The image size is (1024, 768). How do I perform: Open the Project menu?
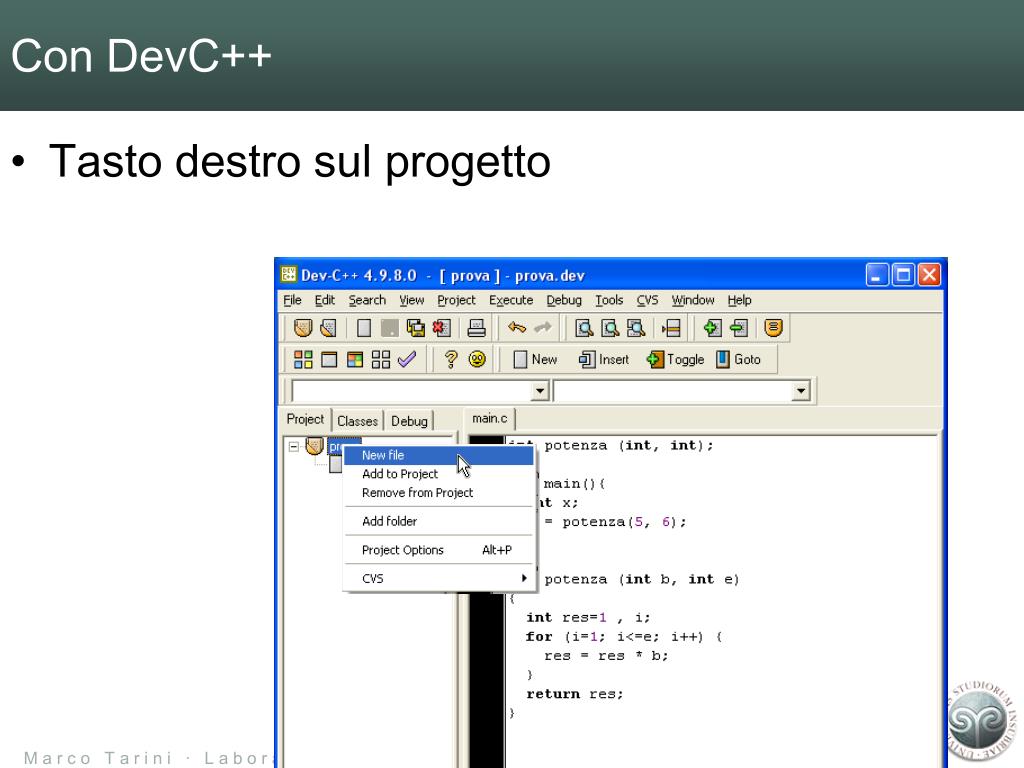pyautogui.click(x=456, y=300)
